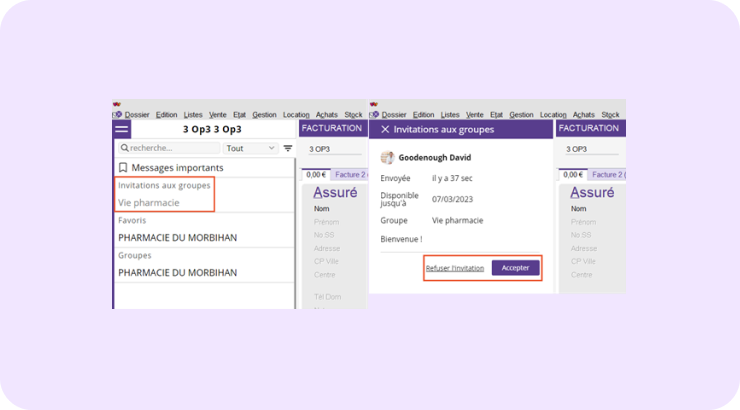Select PHARMACIE DU MORBIHAN under Groupes
This screenshot has height=410, width=740.
point(177,272)
